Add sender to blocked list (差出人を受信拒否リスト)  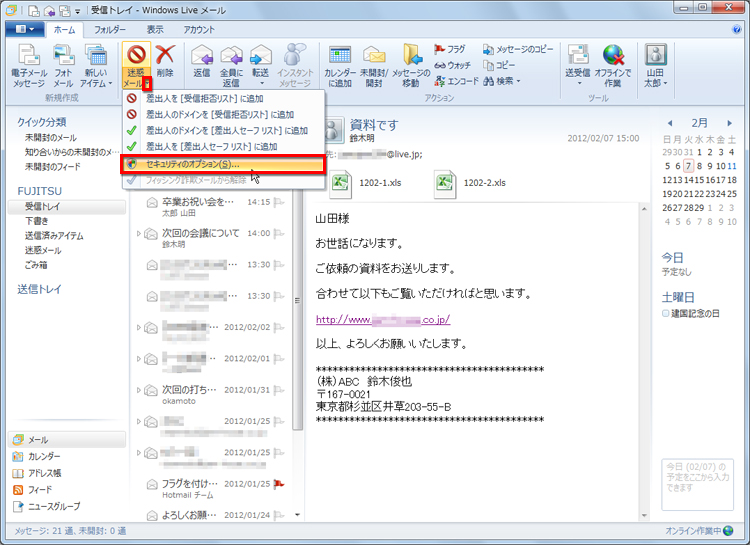click(x=223, y=99)
